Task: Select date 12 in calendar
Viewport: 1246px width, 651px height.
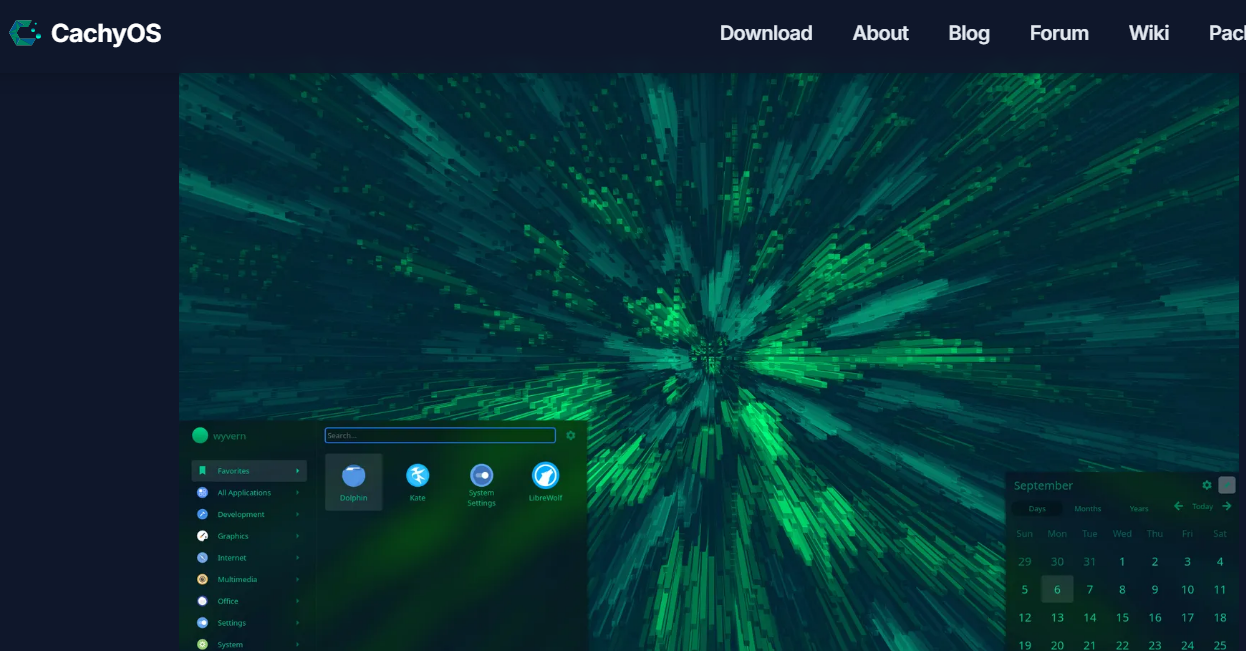Action: [1025, 617]
